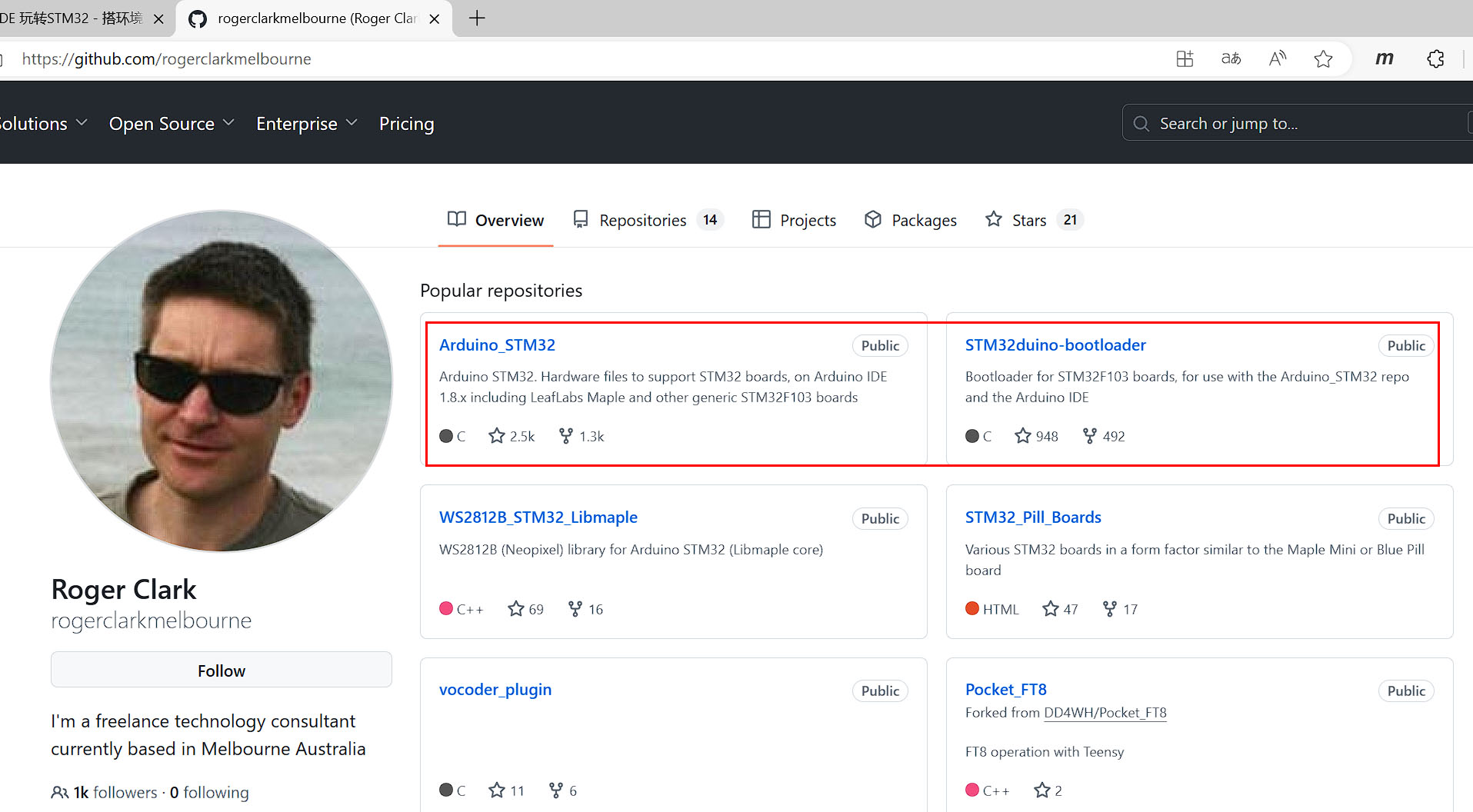Open the Arduino_STM32 repository link
Viewport: 1473px width, 812px height.
(x=497, y=345)
